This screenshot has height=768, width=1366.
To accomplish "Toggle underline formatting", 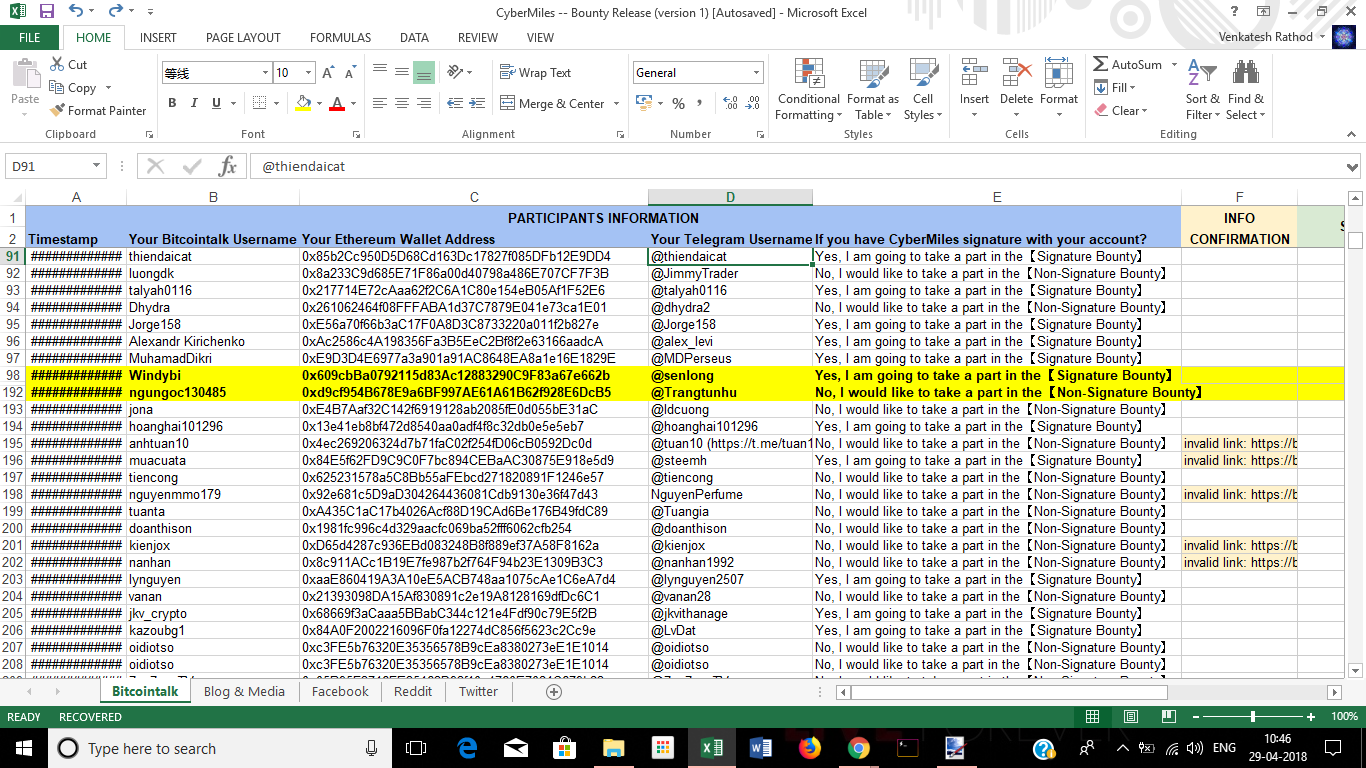I will (x=216, y=103).
